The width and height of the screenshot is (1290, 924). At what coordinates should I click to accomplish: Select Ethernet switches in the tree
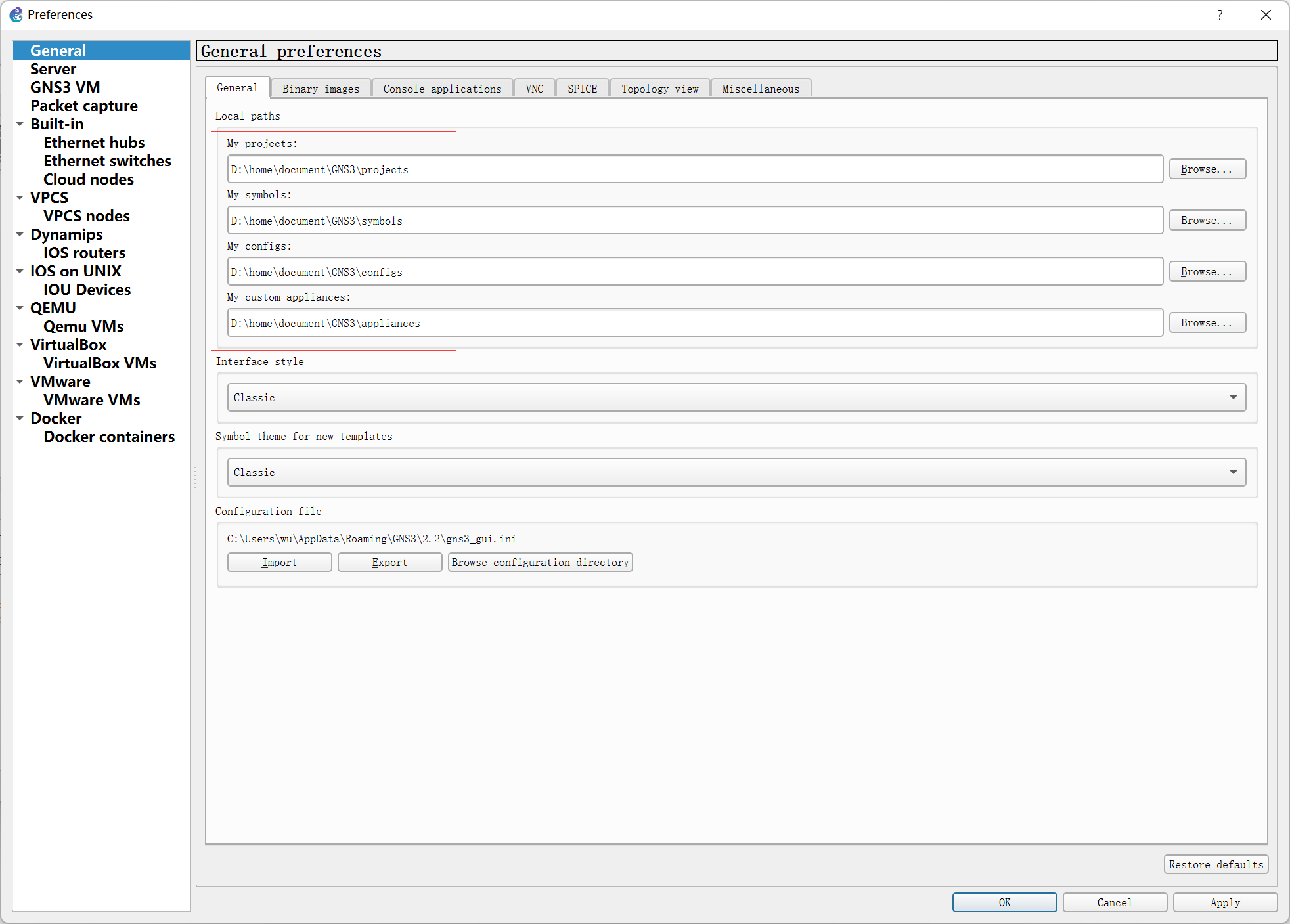tap(107, 161)
